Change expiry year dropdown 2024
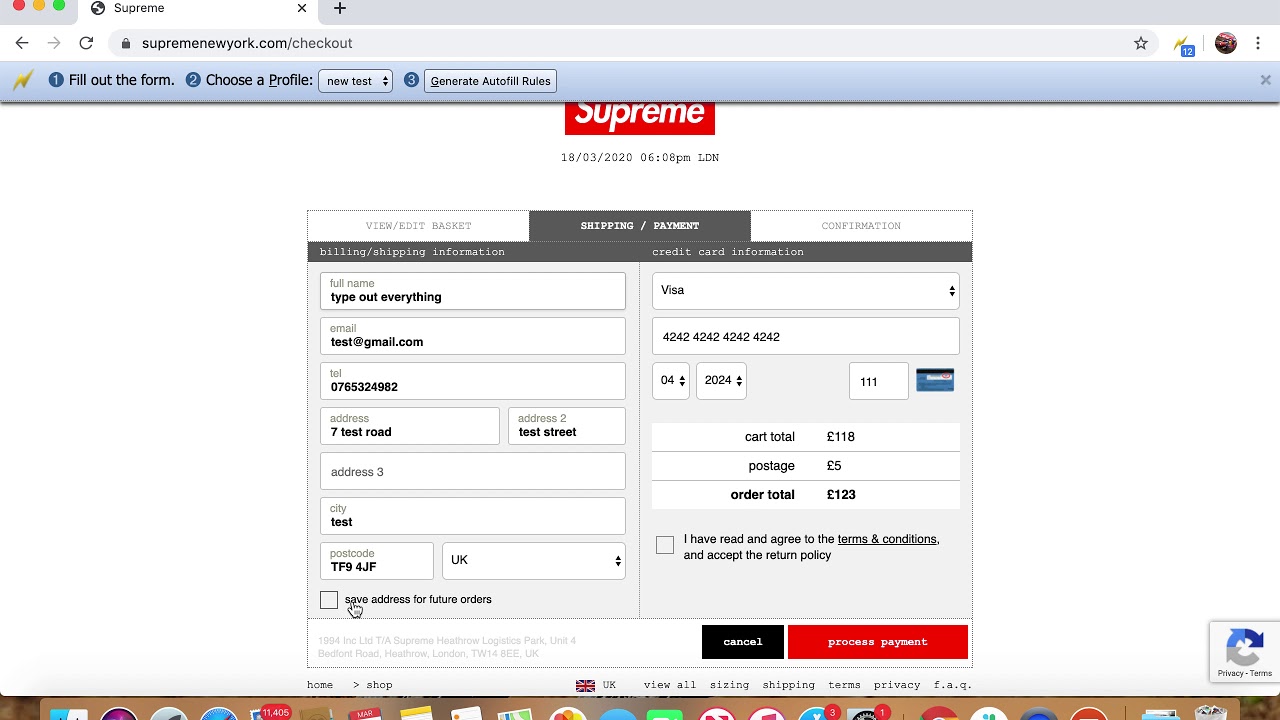Viewport: 1280px width, 720px height. tap(721, 380)
